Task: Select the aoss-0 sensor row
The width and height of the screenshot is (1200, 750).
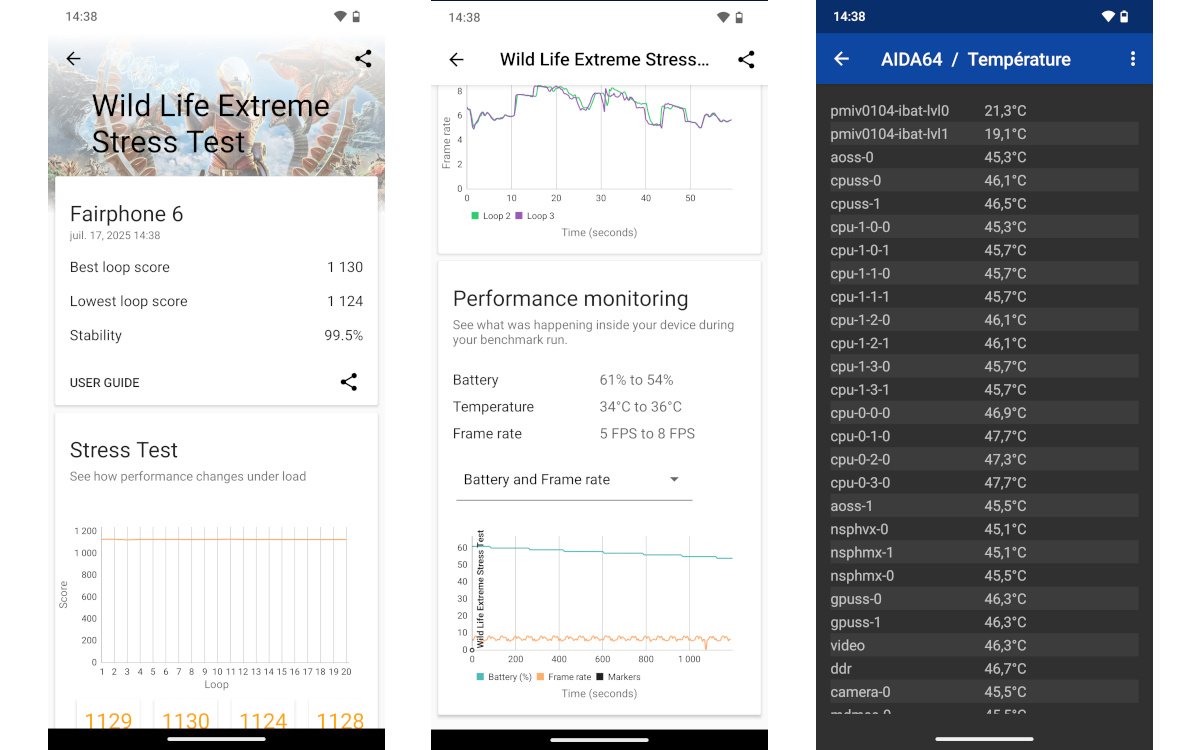Action: click(x=984, y=157)
